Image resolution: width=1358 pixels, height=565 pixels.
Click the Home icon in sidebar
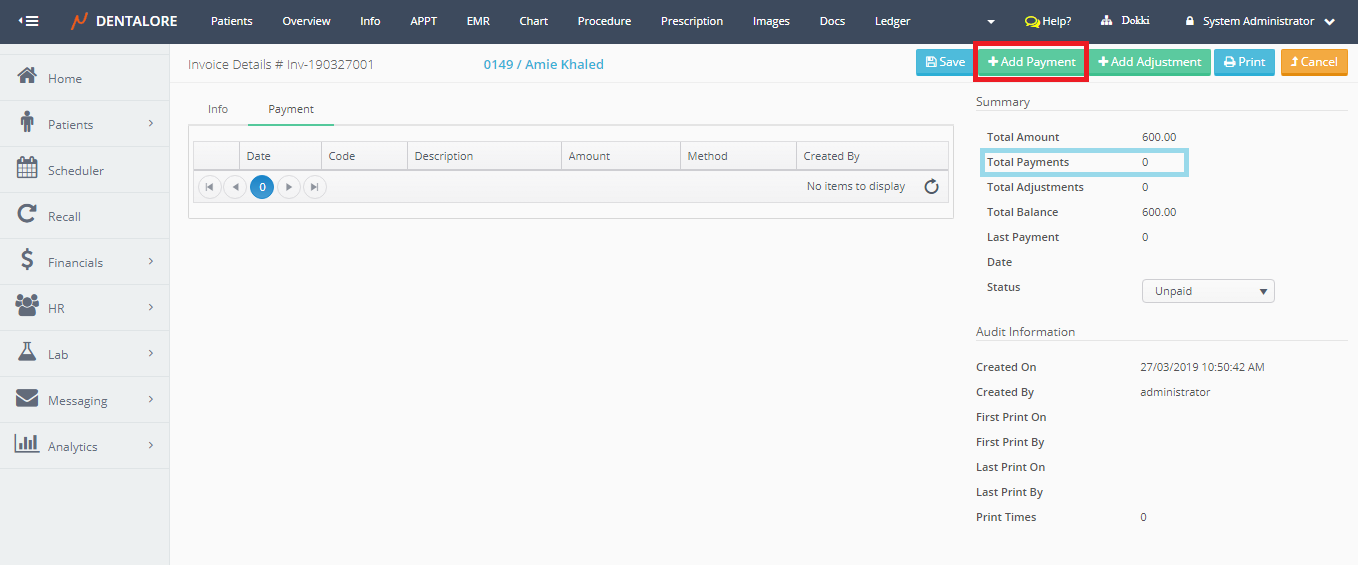point(27,77)
